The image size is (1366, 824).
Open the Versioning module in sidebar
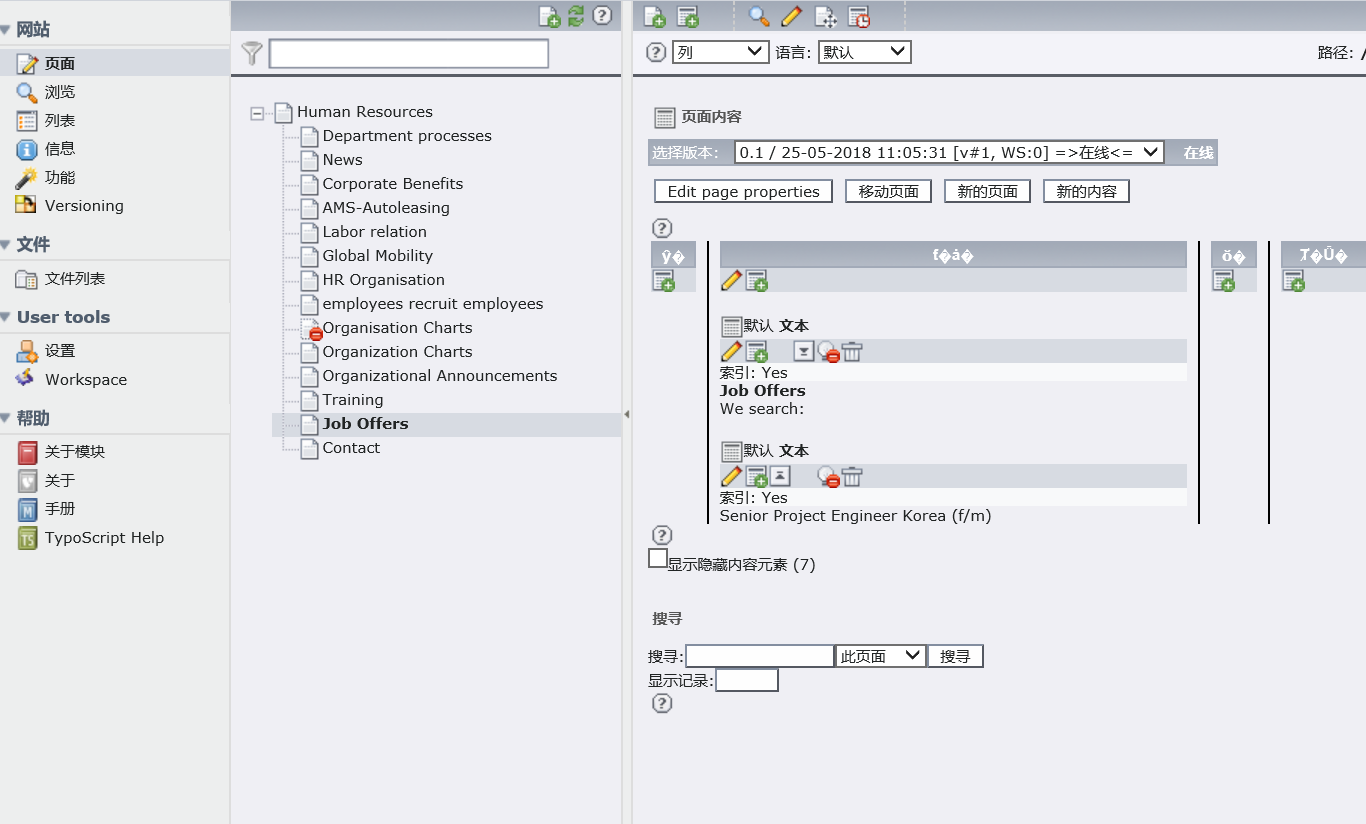(x=84, y=206)
